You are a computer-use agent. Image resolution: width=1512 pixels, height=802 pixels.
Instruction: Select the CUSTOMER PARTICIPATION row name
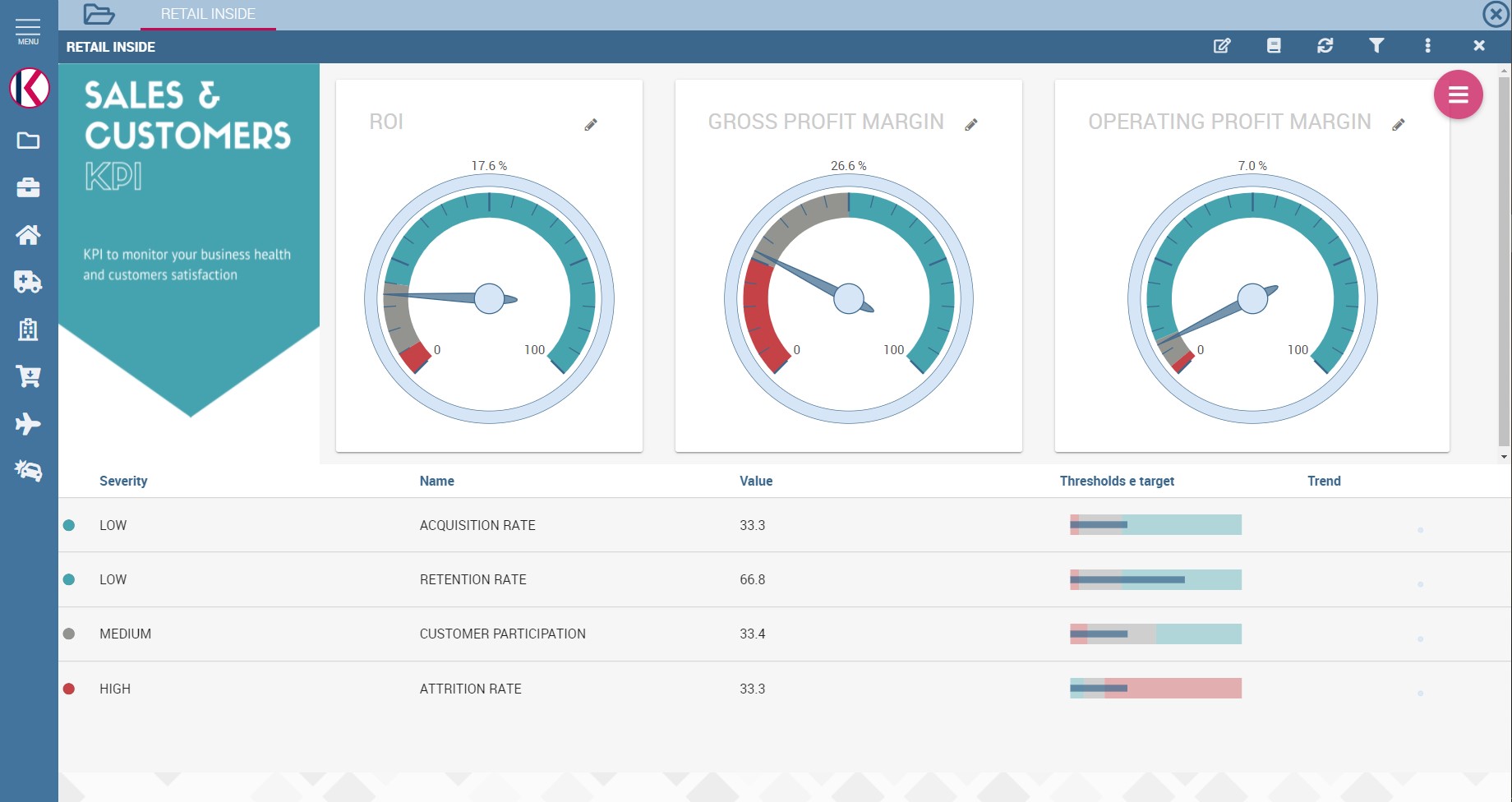tap(502, 634)
